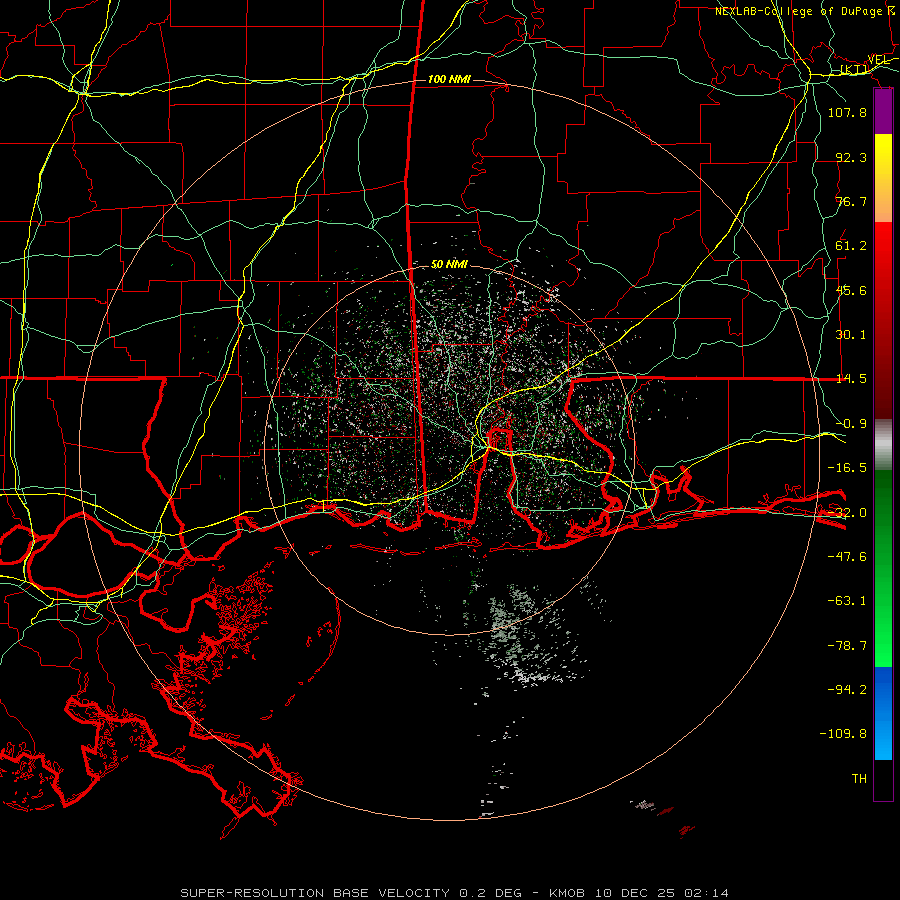Click the gray near-zero segment of the color bar

[x=883, y=445]
